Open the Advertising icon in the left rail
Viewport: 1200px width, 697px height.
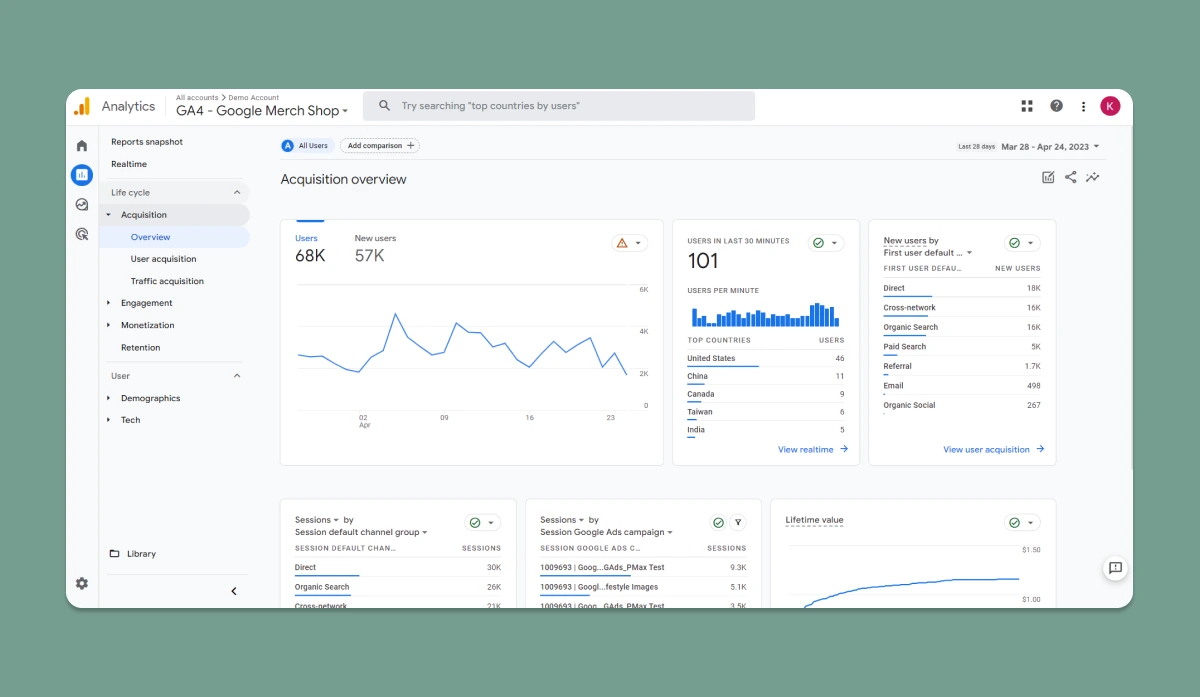(82, 234)
